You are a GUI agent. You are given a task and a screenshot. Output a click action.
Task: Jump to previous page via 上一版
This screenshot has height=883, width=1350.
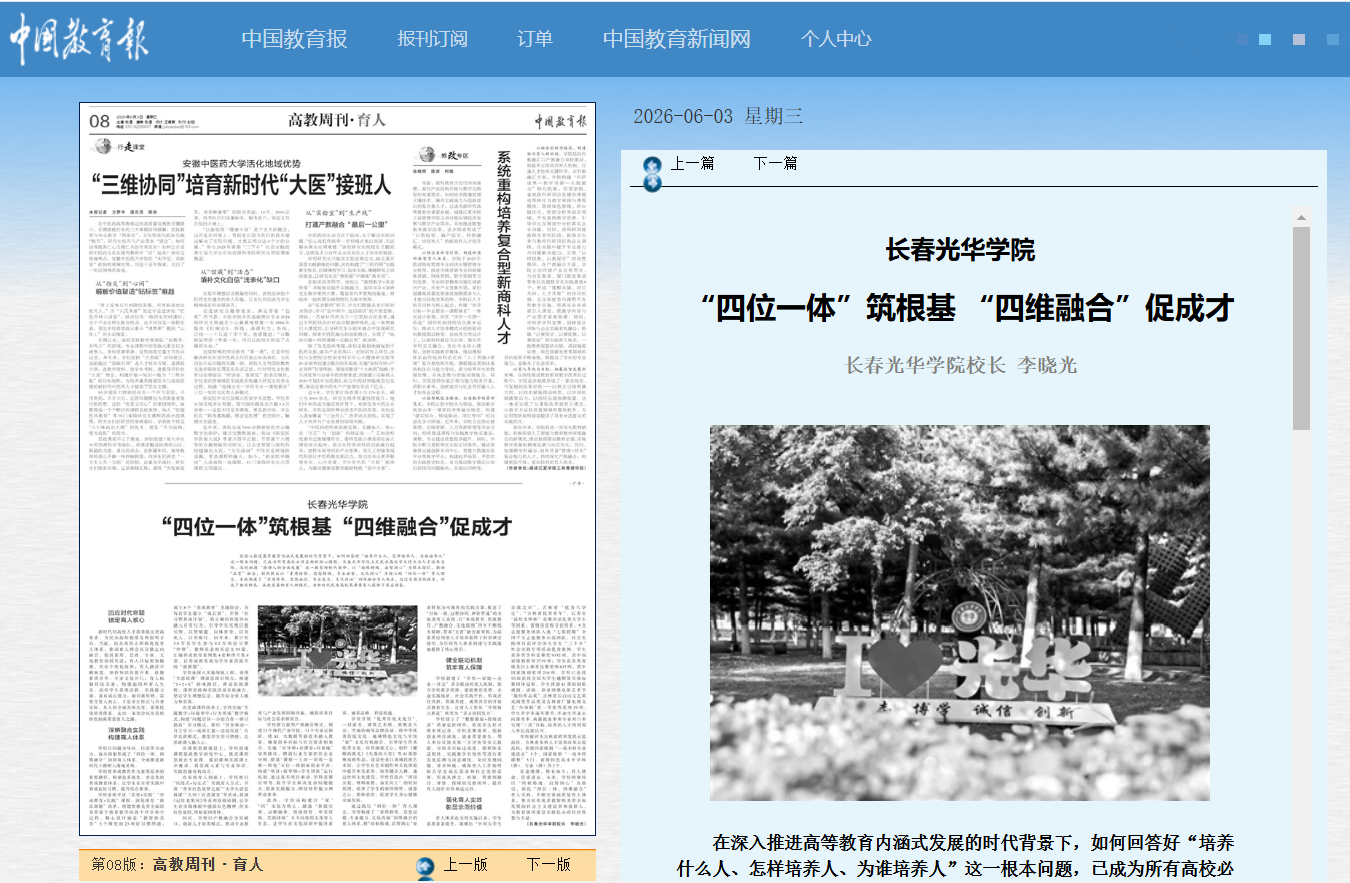coord(466,865)
